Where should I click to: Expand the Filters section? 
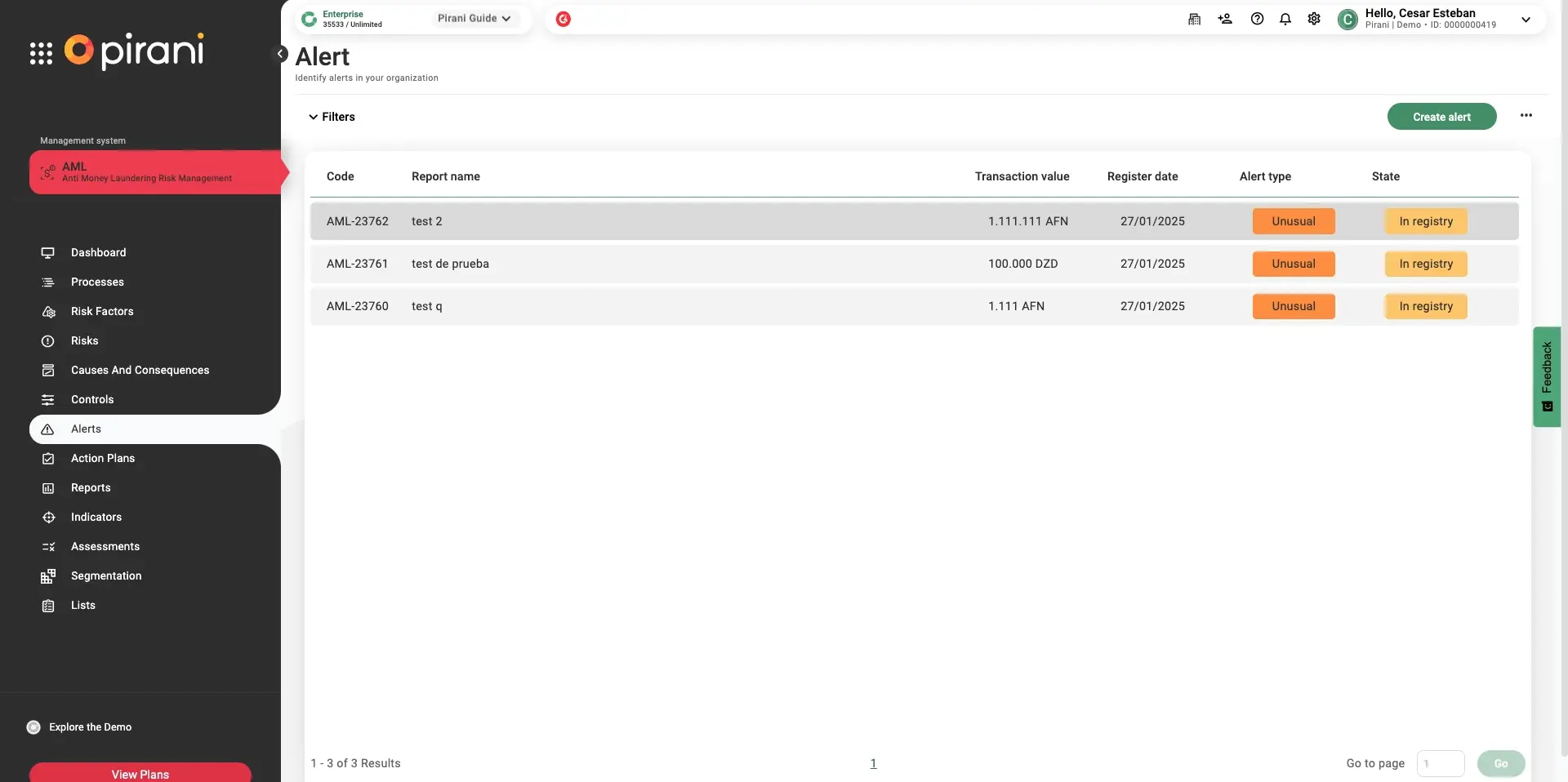coord(332,117)
